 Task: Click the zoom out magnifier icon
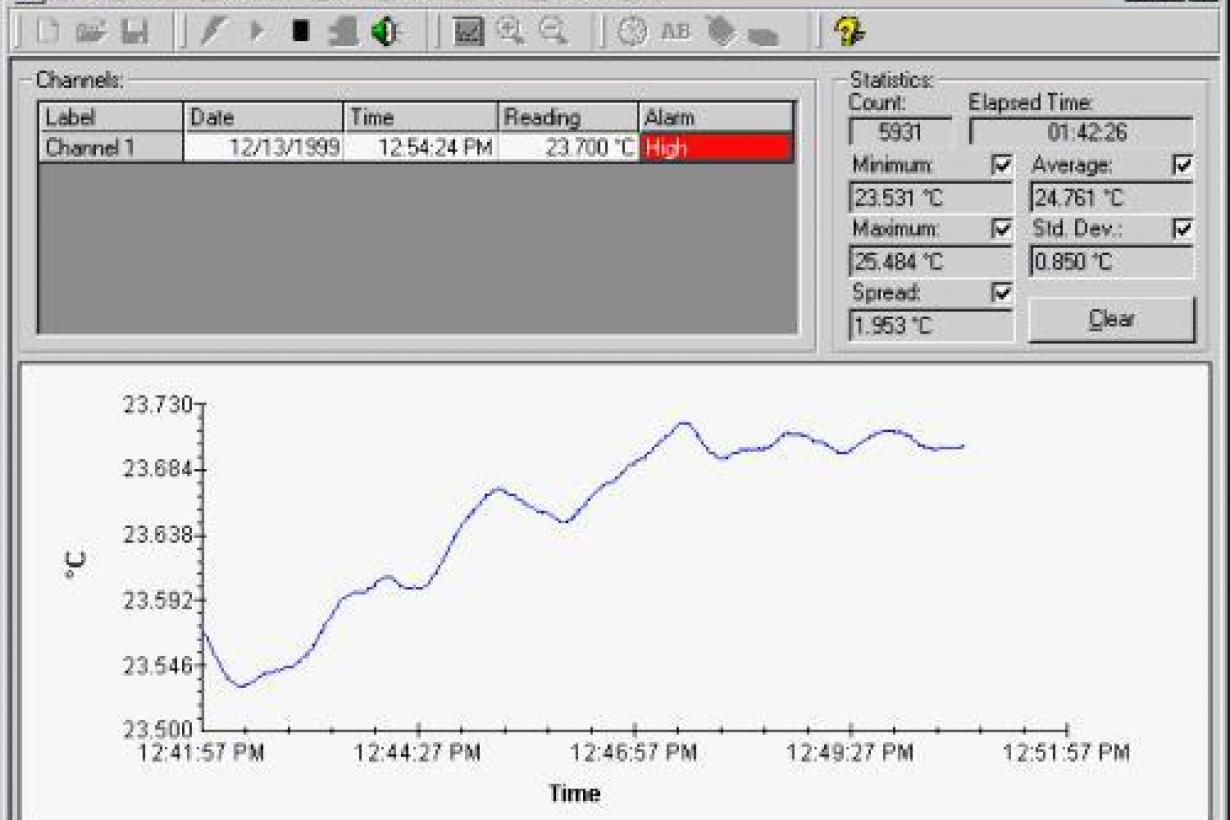[x=553, y=32]
